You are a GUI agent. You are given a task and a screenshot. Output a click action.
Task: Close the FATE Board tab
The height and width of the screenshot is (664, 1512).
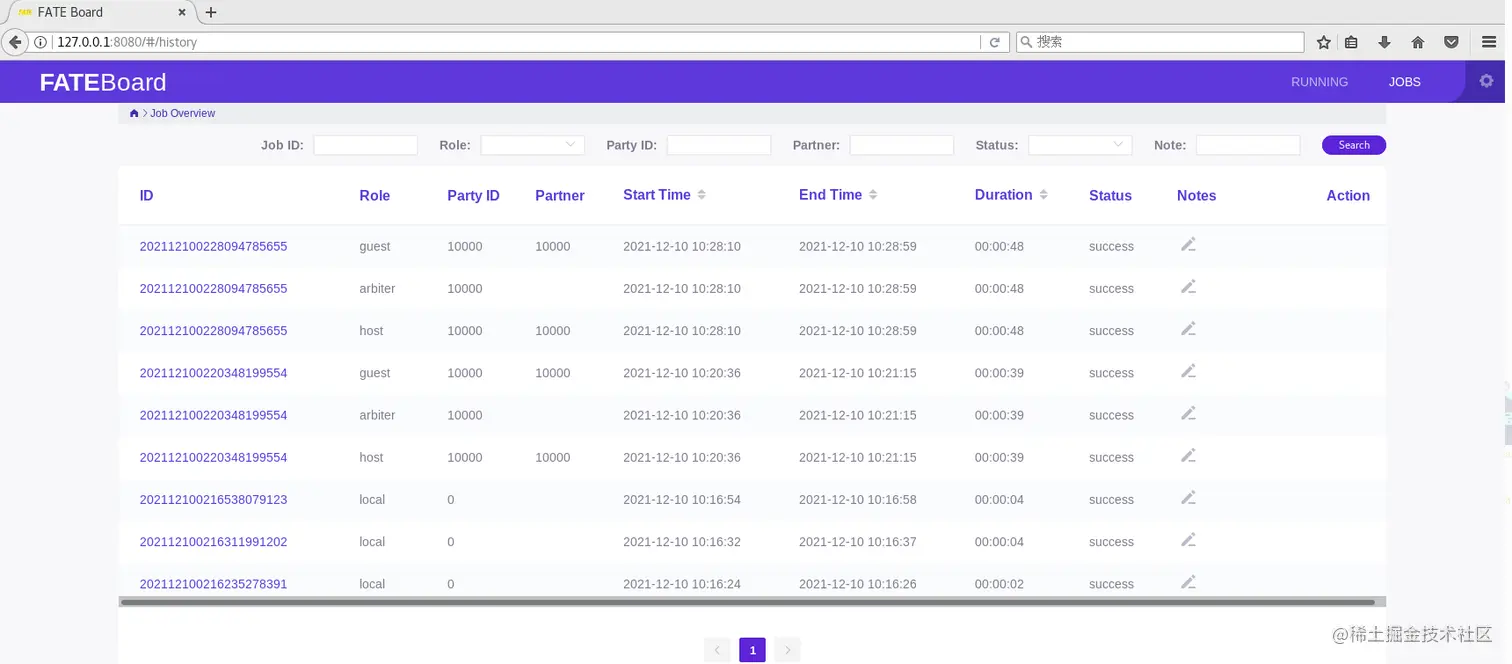tap(182, 12)
